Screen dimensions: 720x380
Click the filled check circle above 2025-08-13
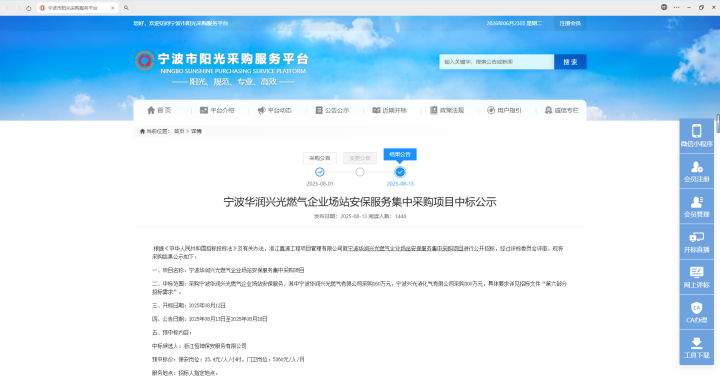[x=400, y=172]
